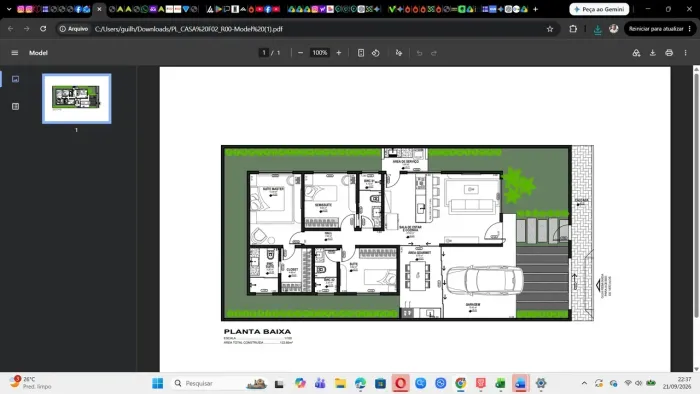700x394 pixels.
Task: Open the PDF viewer more actions menu
Action: (685, 53)
